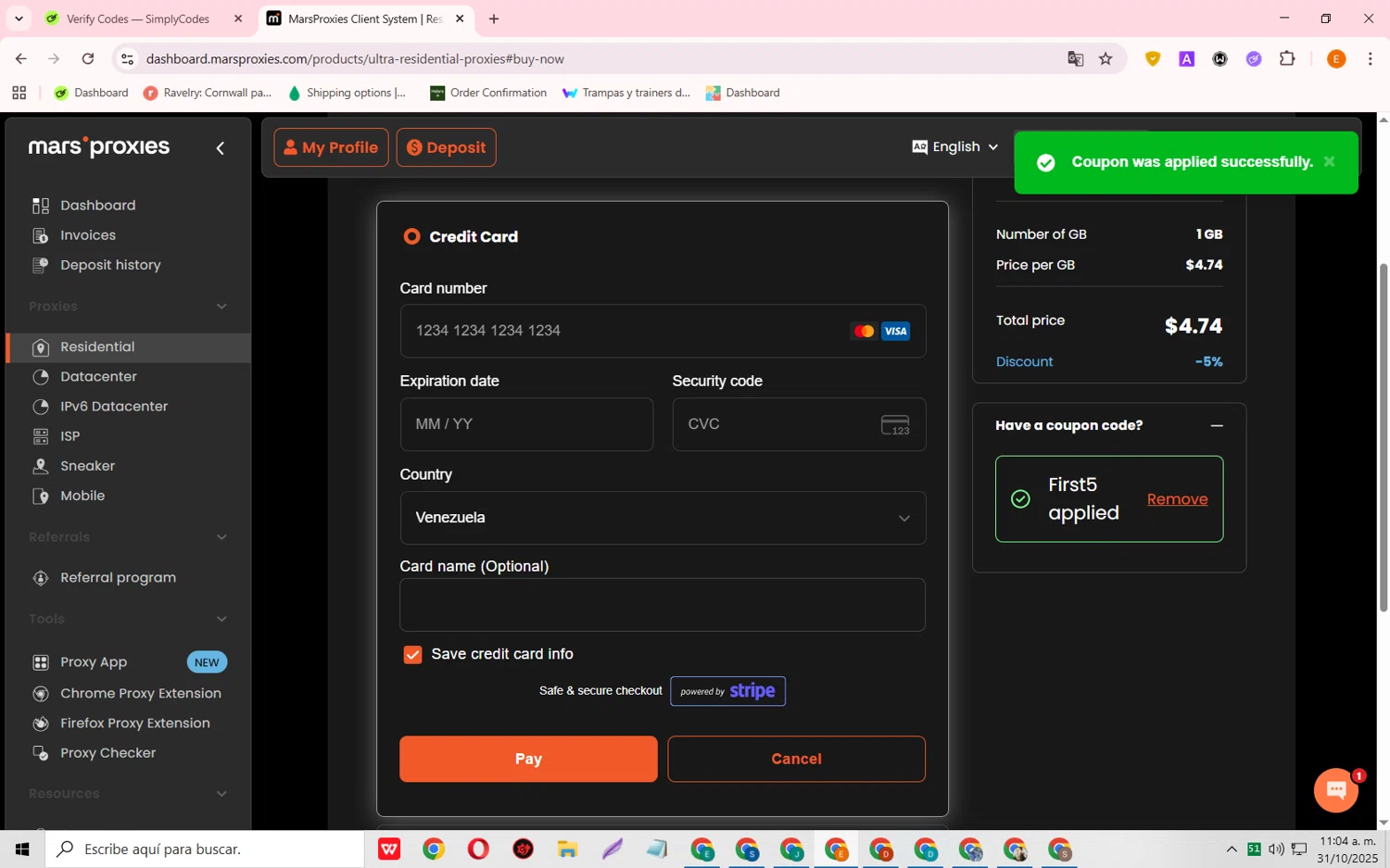Open Opera browser from taskbar
Screen dimensions: 1390x868
478,849
